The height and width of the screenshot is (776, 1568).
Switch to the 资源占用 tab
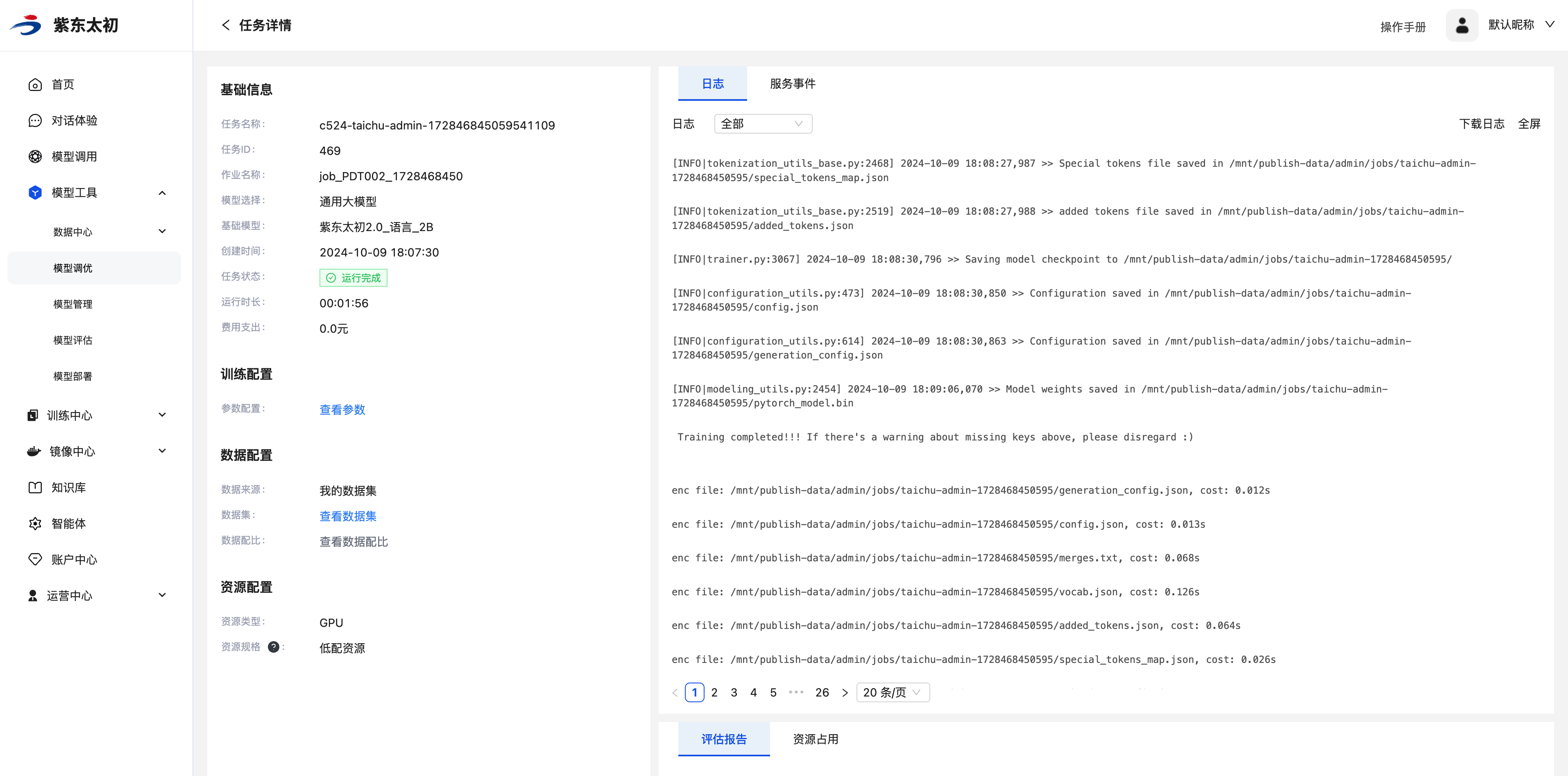pyautogui.click(x=815, y=739)
